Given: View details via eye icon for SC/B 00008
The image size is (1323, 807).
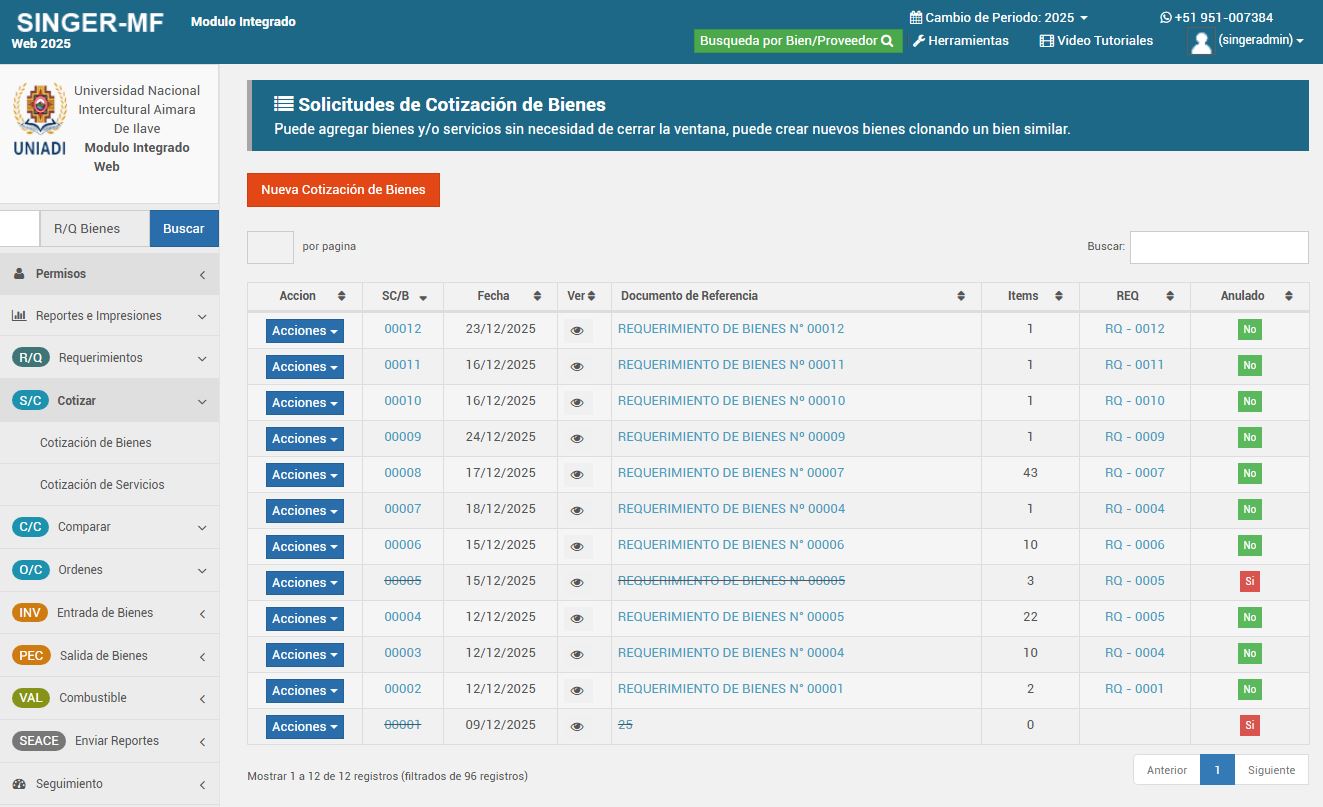Looking at the screenshot, I should click(577, 475).
